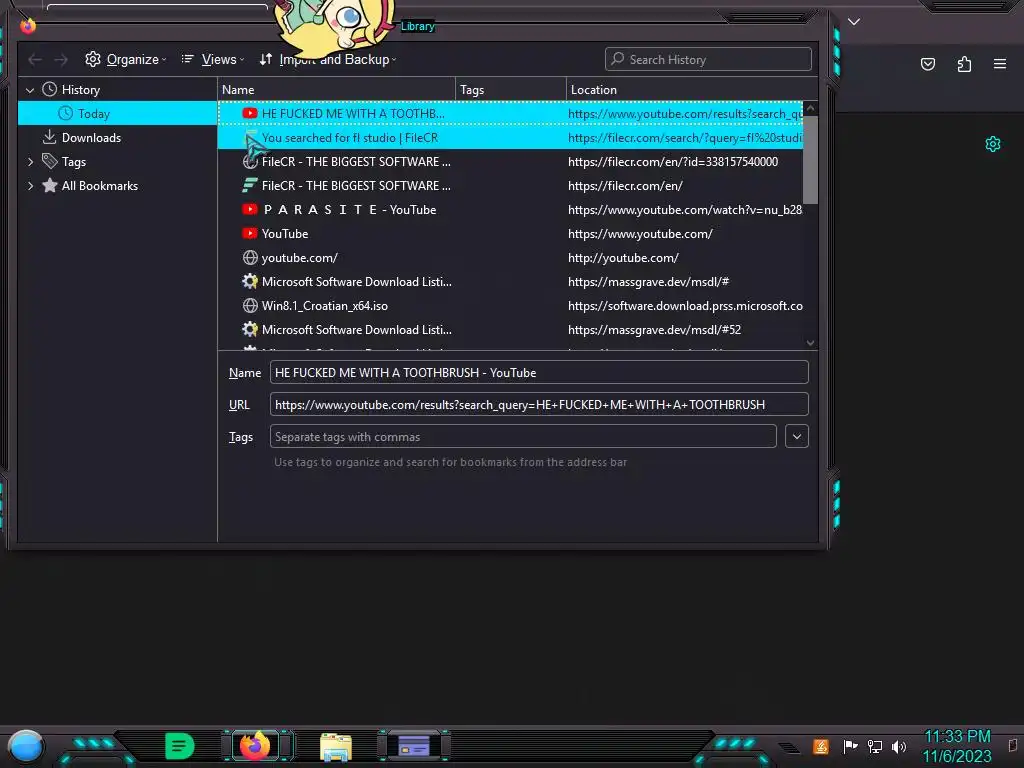1024x768 pixels.
Task: Expand the tags selector dropdown arrow
Action: pos(797,436)
